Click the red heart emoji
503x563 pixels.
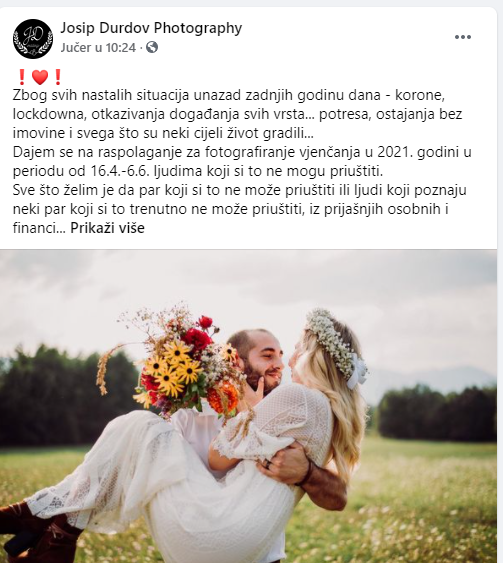pos(40,77)
